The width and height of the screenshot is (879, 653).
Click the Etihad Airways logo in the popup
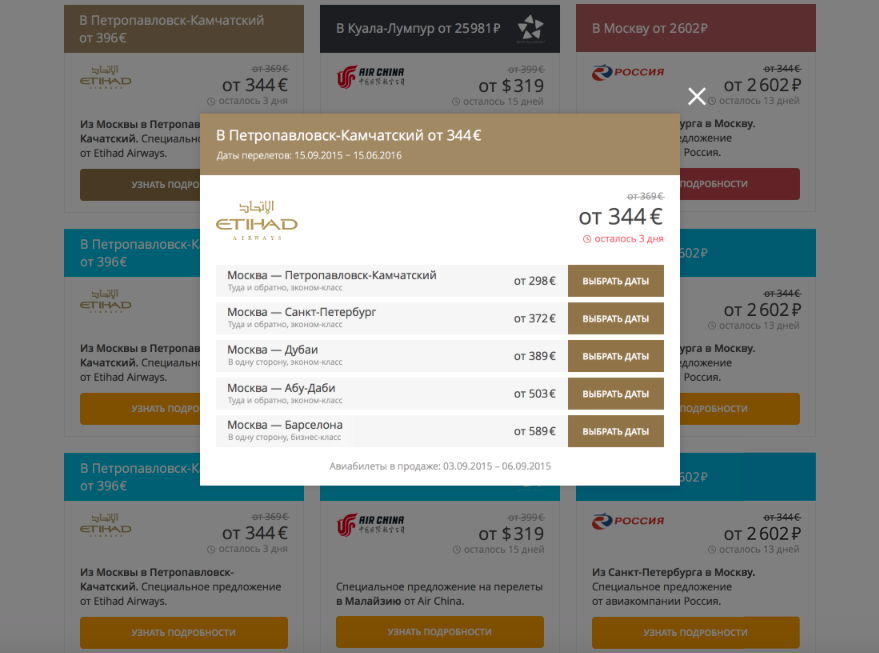pos(257,218)
